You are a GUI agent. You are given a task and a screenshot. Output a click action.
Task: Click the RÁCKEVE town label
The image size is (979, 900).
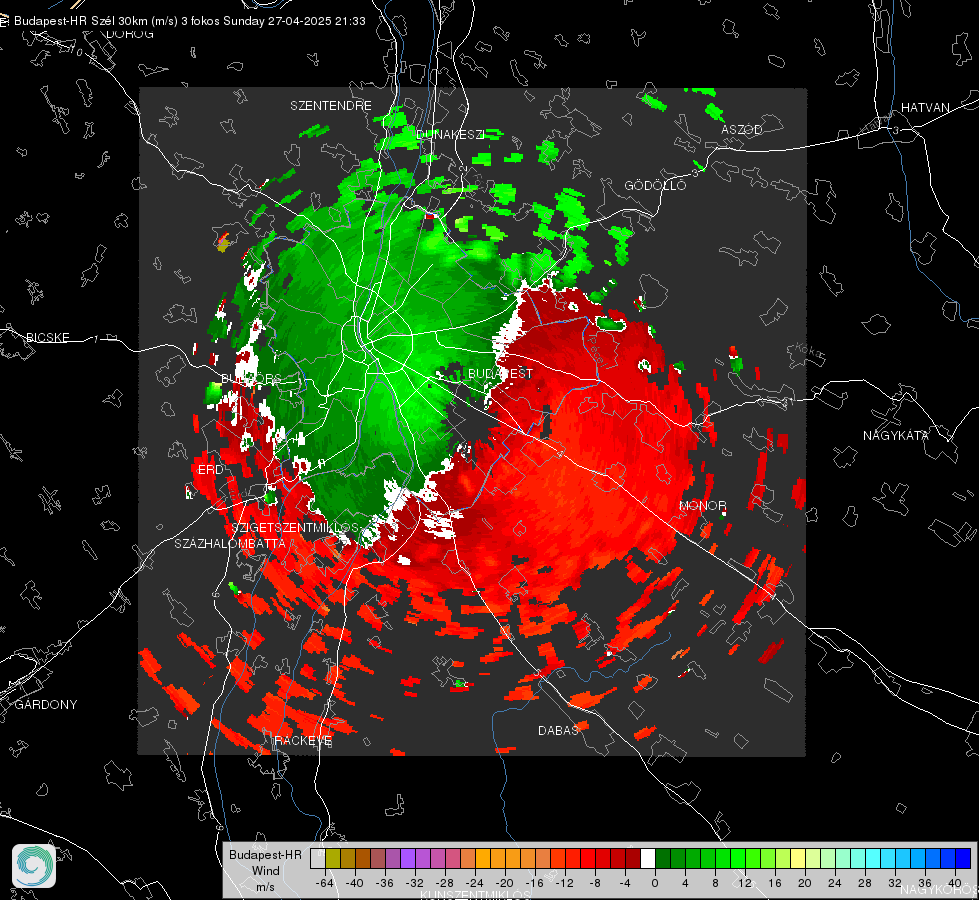pyautogui.click(x=303, y=740)
